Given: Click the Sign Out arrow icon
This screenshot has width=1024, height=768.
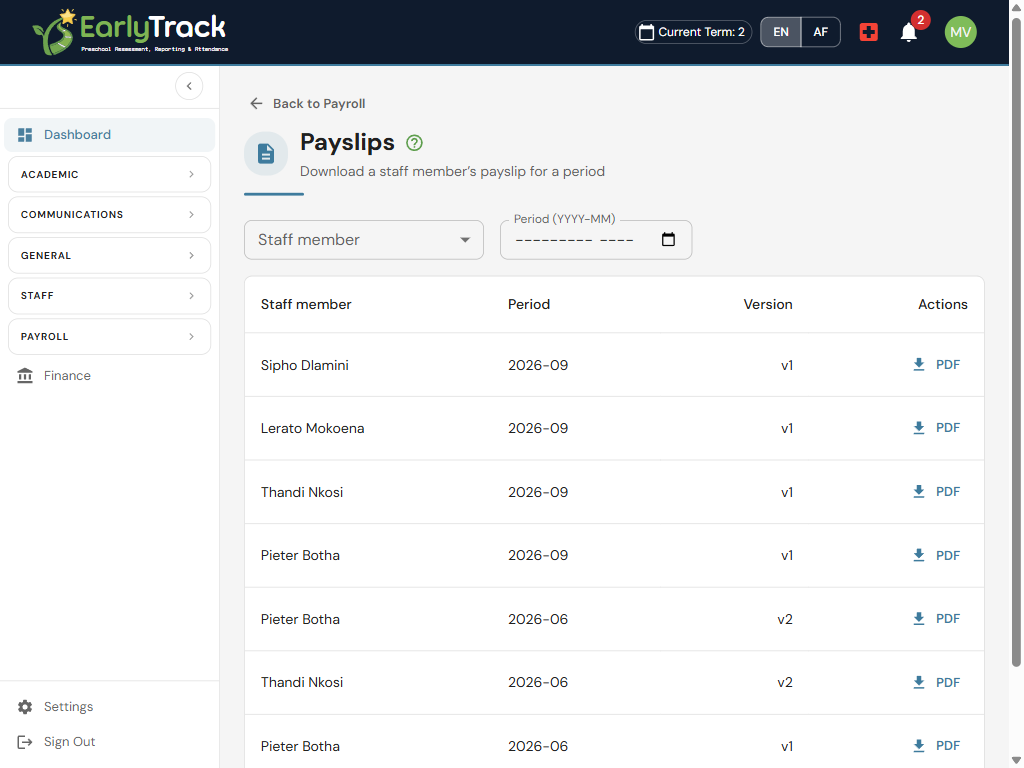Looking at the screenshot, I should [25, 742].
